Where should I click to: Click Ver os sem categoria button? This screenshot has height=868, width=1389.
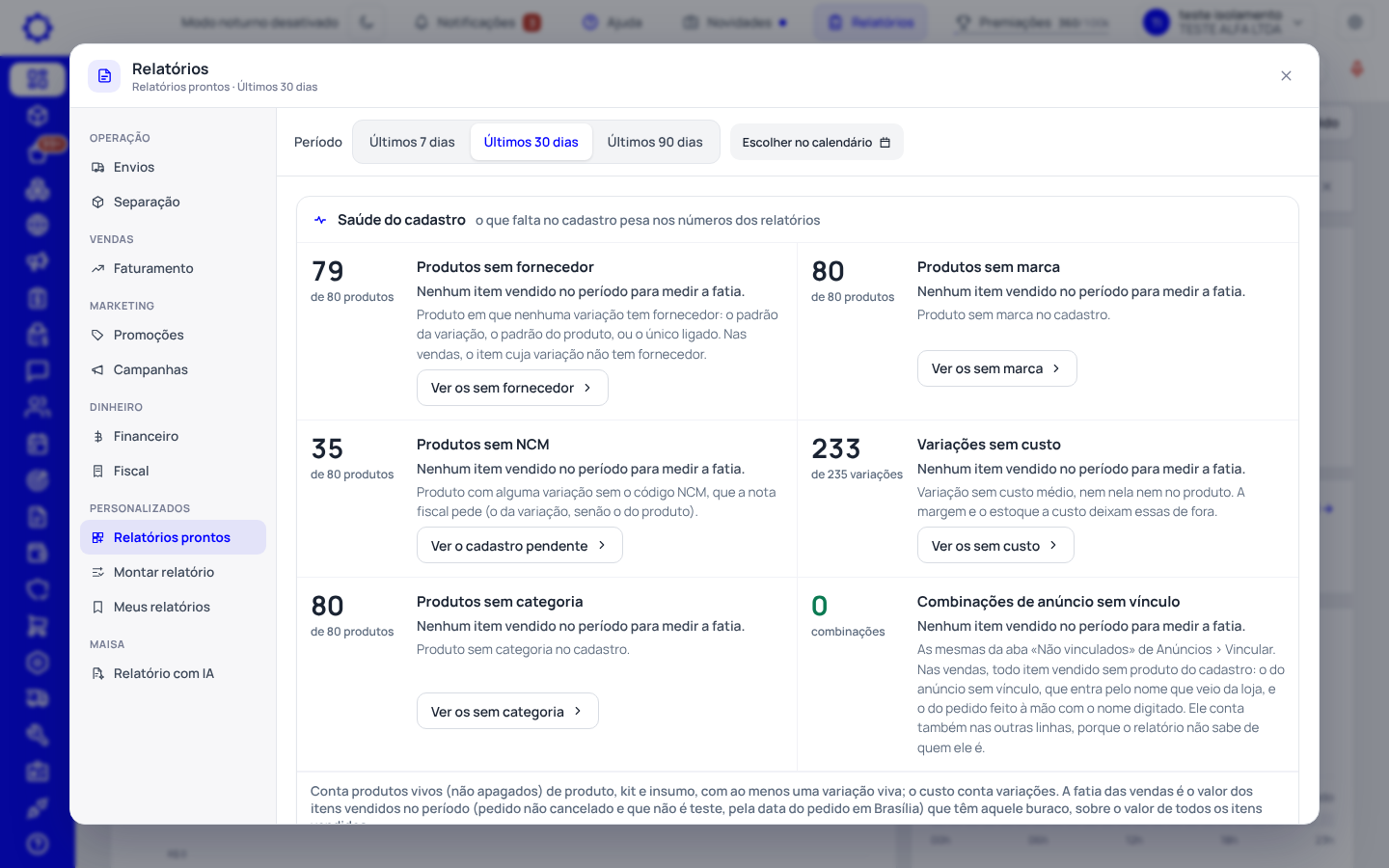[x=507, y=712]
